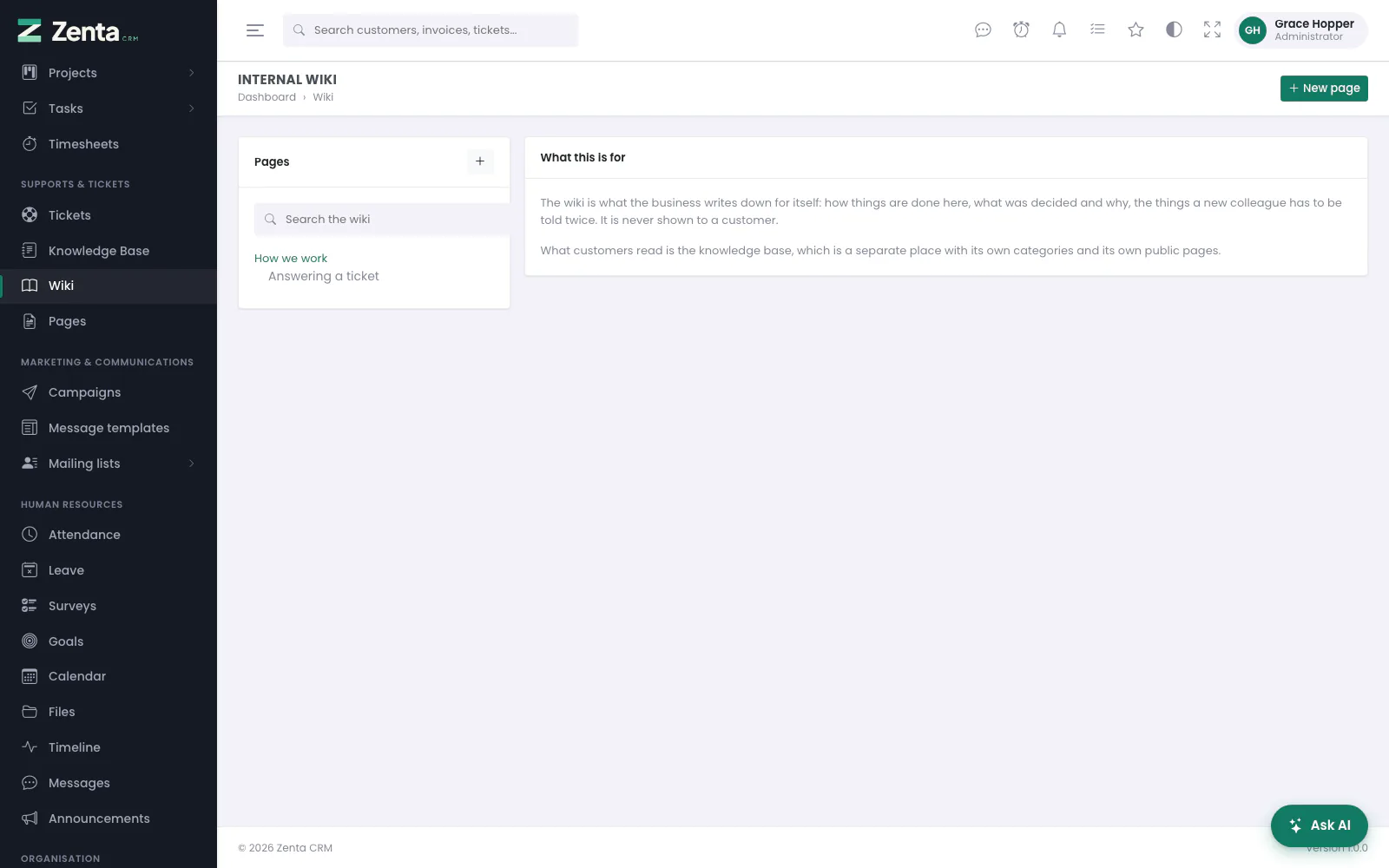Focus the Search the wiki field
The height and width of the screenshot is (868, 1389).
(x=382, y=220)
